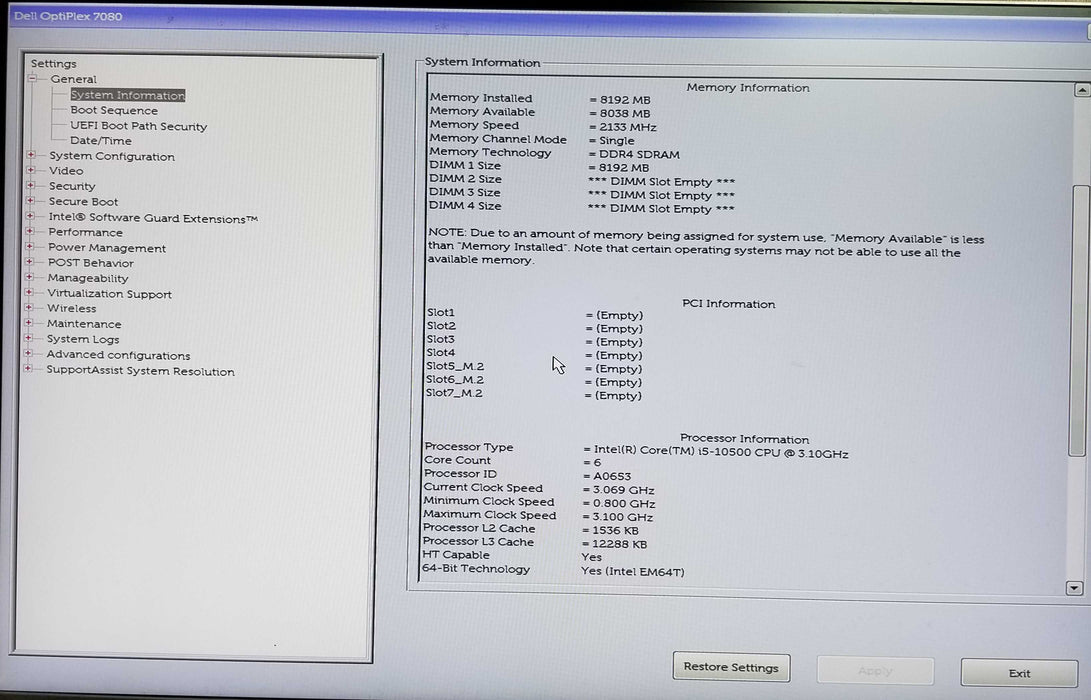Collapse the General tree node
This screenshot has height=700, width=1091.
coord(32,79)
